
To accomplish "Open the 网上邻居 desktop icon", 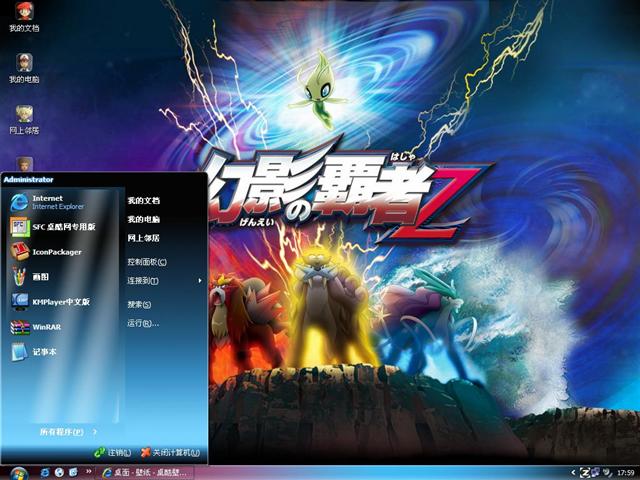I will pyautogui.click(x=24, y=119).
